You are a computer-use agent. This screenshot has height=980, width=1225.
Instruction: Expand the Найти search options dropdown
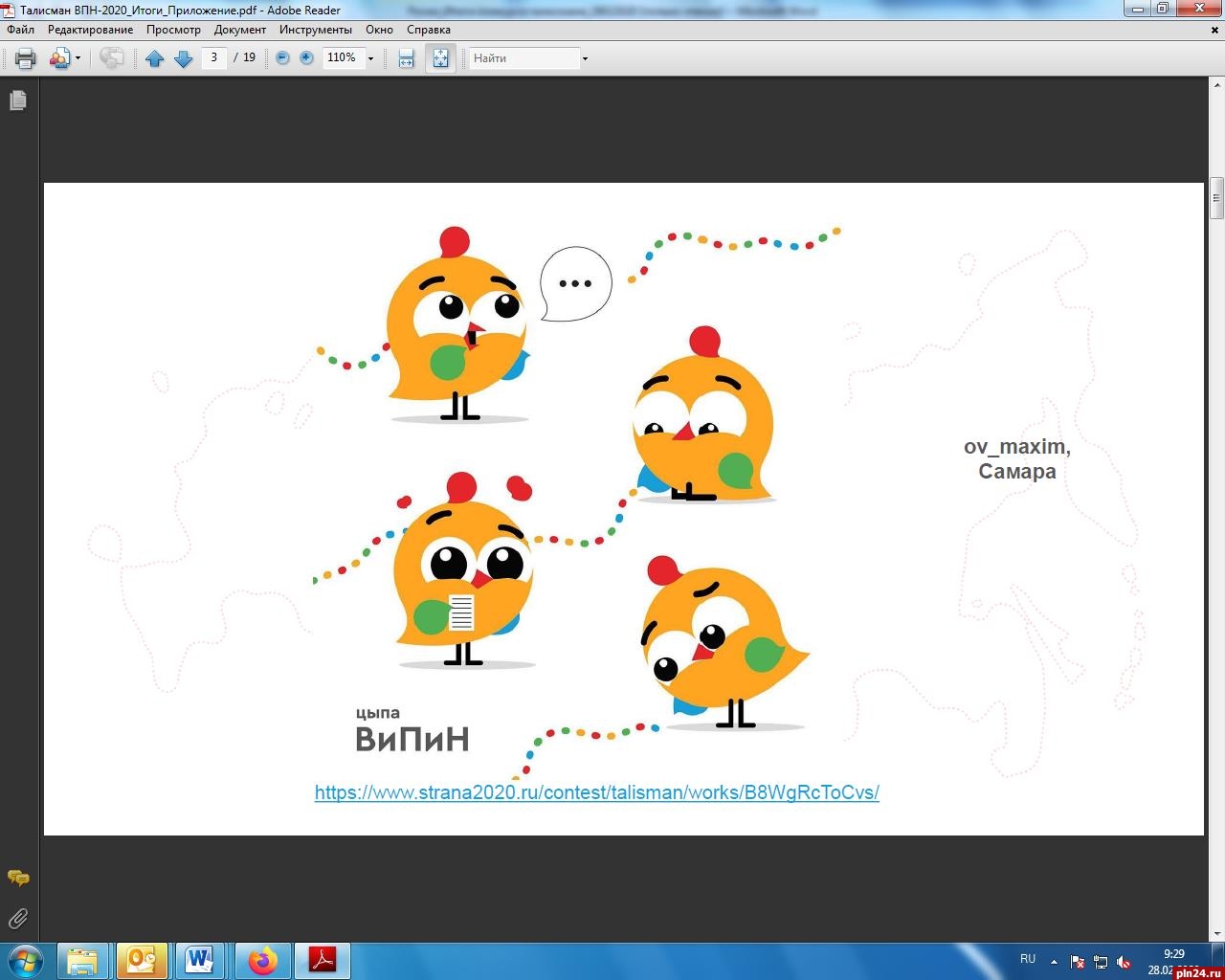pyautogui.click(x=585, y=58)
